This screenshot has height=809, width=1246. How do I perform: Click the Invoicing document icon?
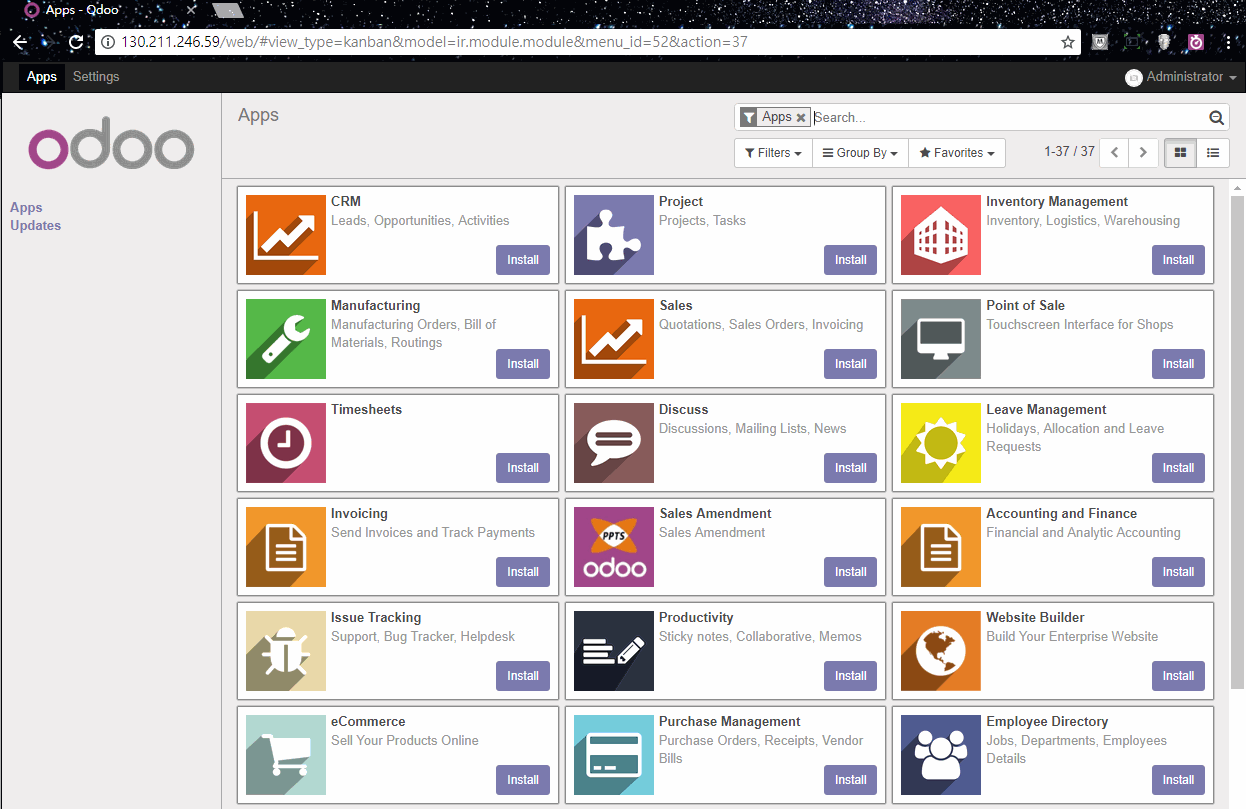point(286,547)
